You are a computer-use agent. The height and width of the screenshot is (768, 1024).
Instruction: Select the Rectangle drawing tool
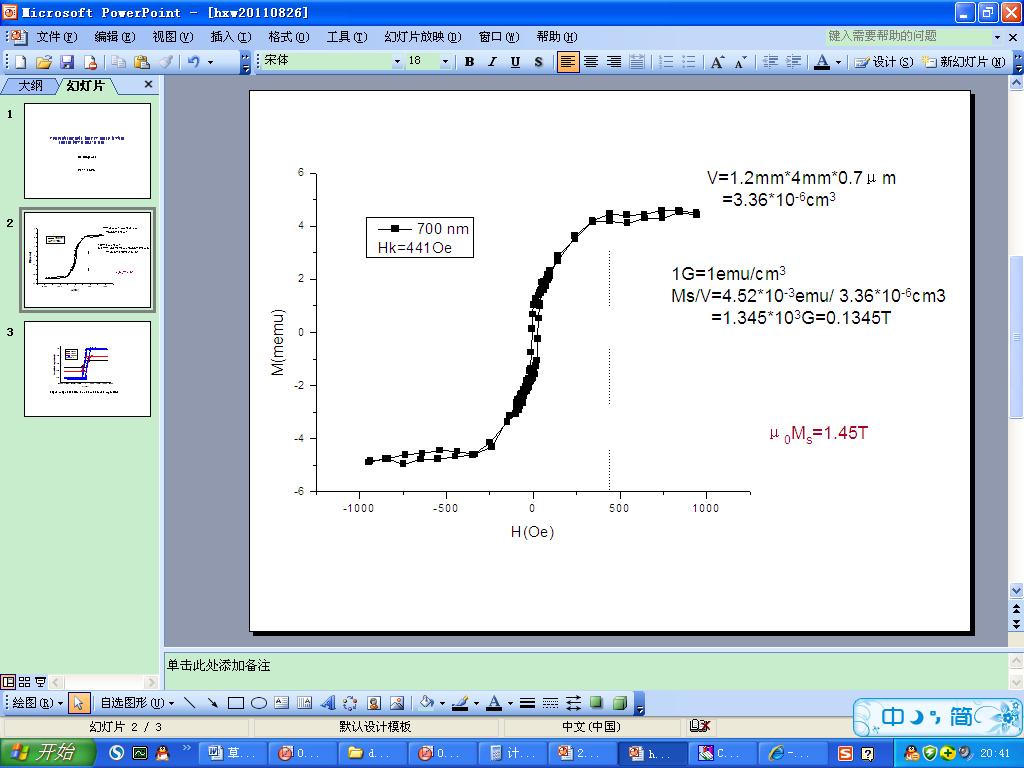236,703
